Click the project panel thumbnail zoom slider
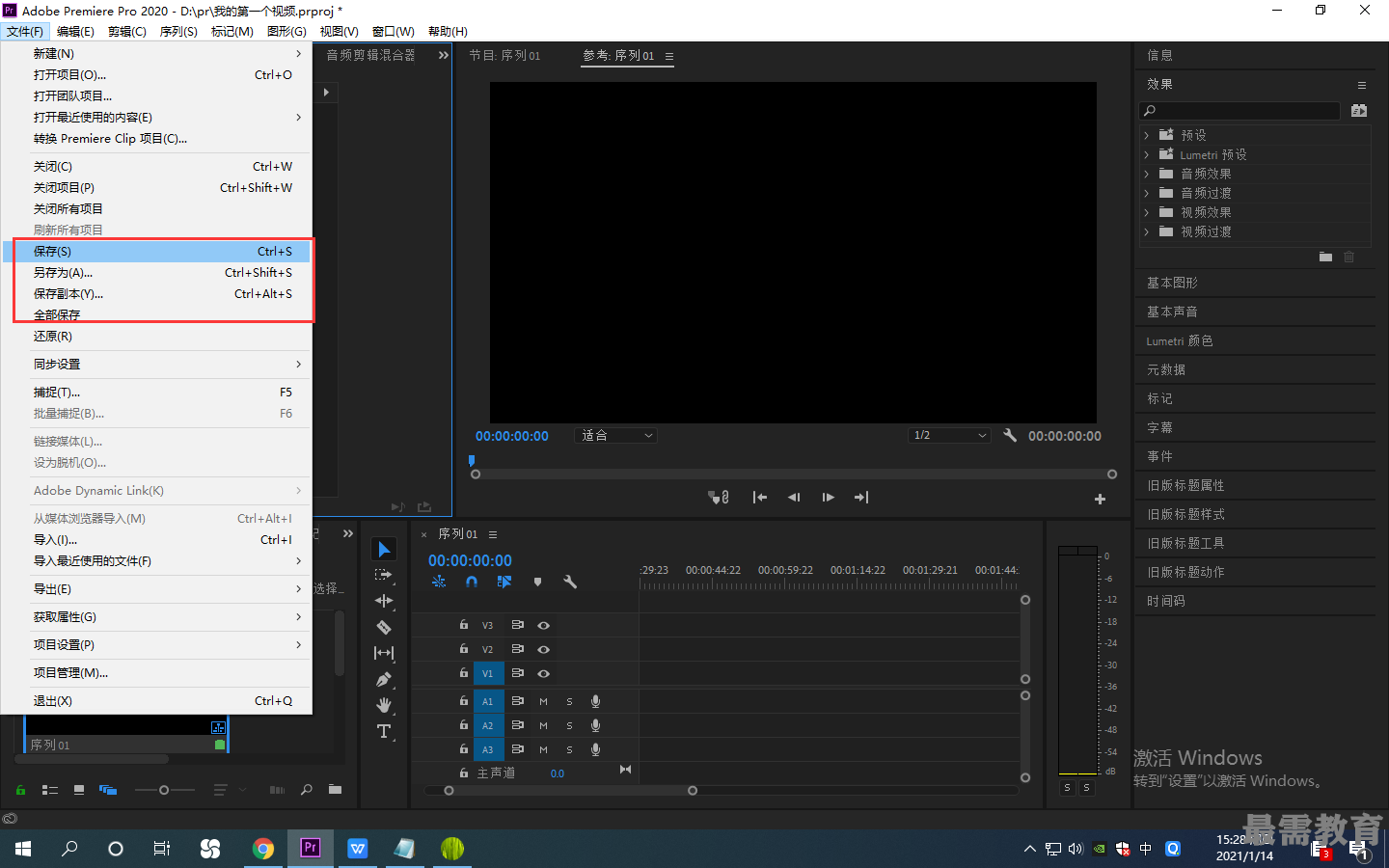The image size is (1389, 868). click(x=164, y=790)
